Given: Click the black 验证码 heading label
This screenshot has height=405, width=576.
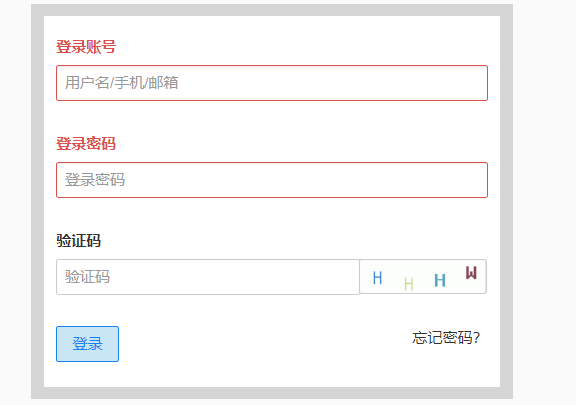Looking at the screenshot, I should pyautogui.click(x=78, y=241).
